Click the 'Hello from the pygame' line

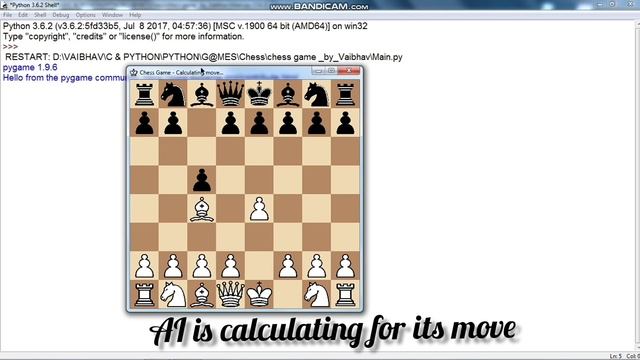(64, 78)
